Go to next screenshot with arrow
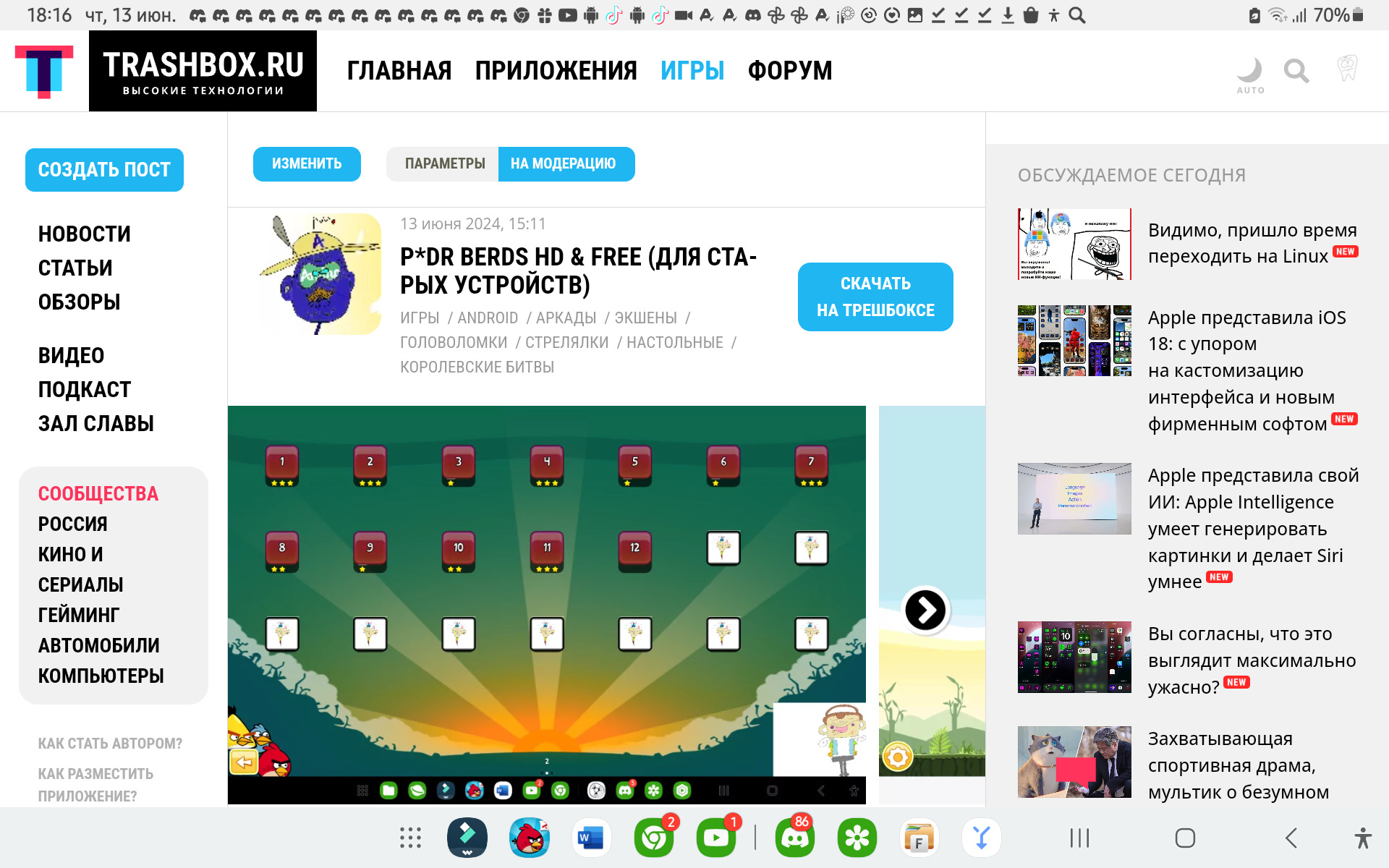The height and width of the screenshot is (868, 1389). coord(925,610)
